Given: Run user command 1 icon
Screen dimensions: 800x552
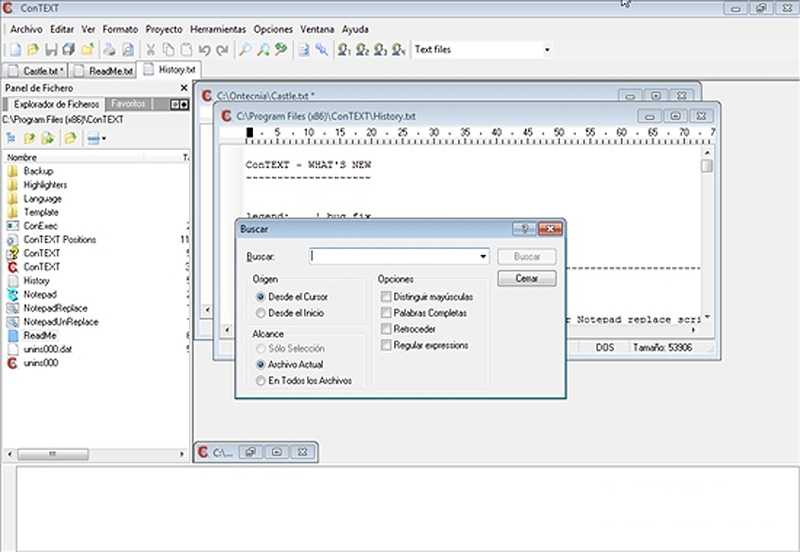Looking at the screenshot, I should (344, 49).
